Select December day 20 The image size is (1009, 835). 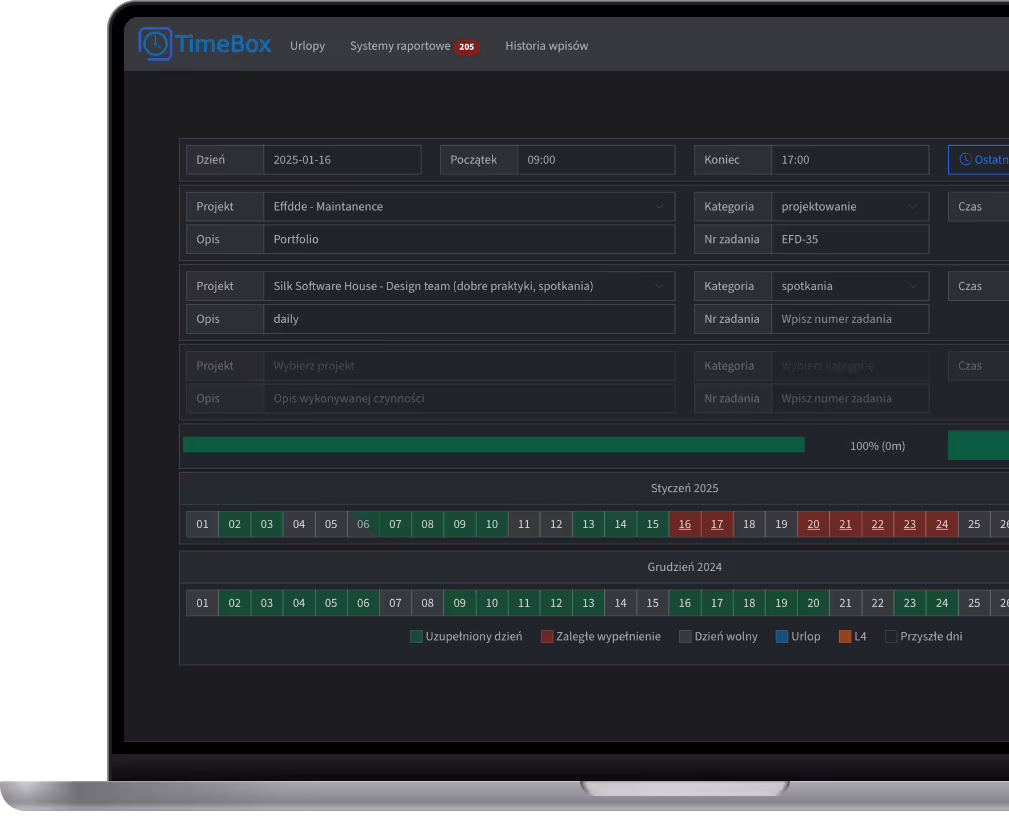(x=813, y=603)
